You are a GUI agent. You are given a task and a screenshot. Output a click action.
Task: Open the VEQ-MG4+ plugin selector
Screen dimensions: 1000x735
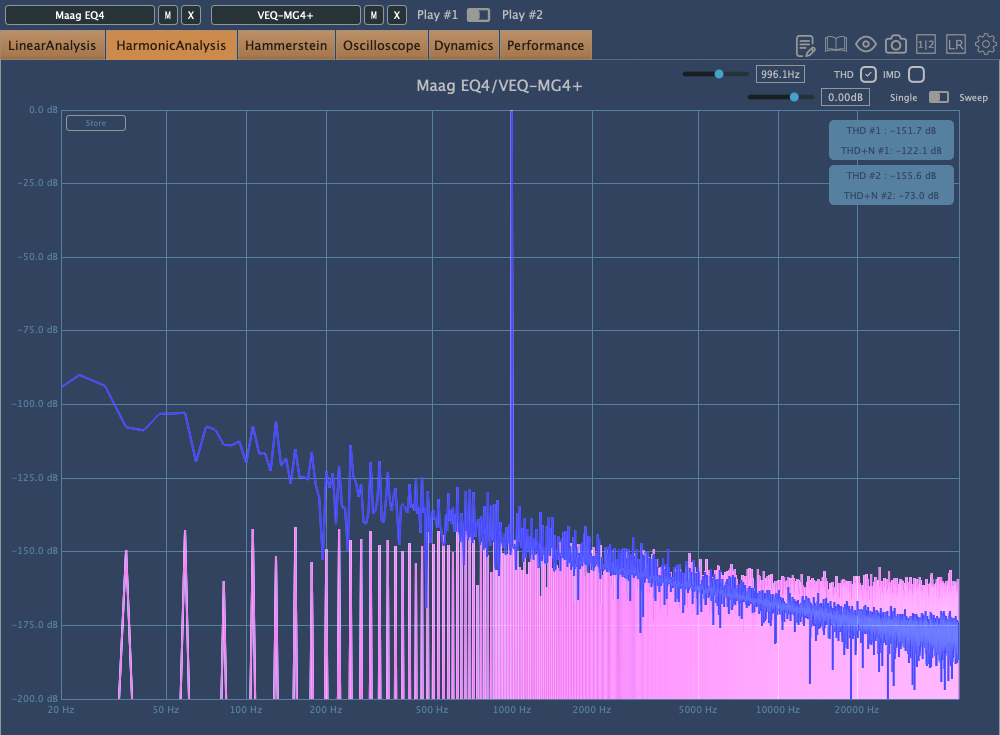(285, 15)
